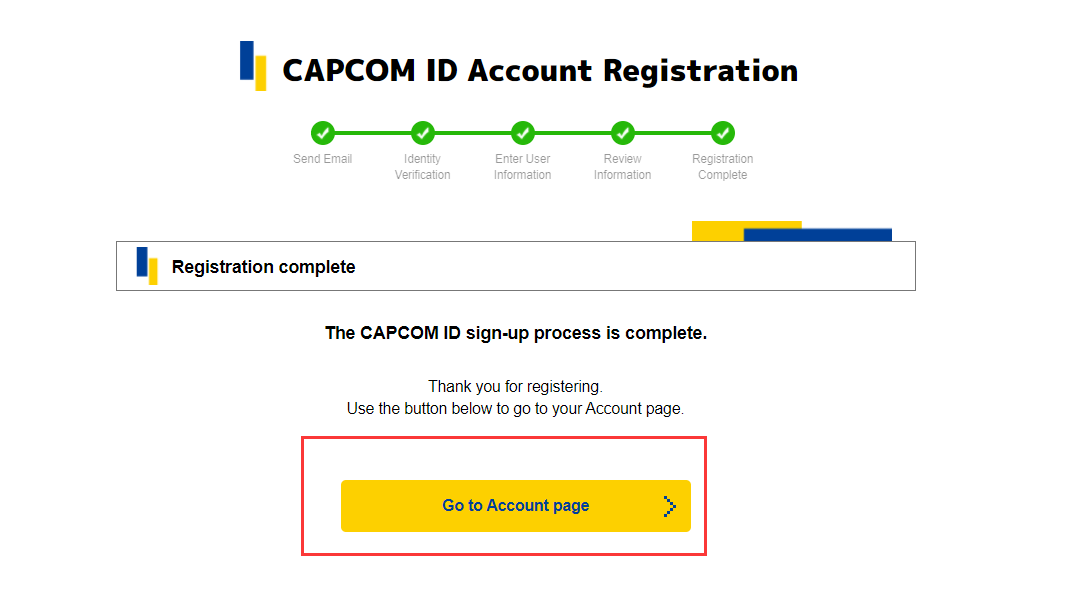The height and width of the screenshot is (604, 1071).
Task: Click the Capcom logo beside the page title
Action: [x=253, y=66]
